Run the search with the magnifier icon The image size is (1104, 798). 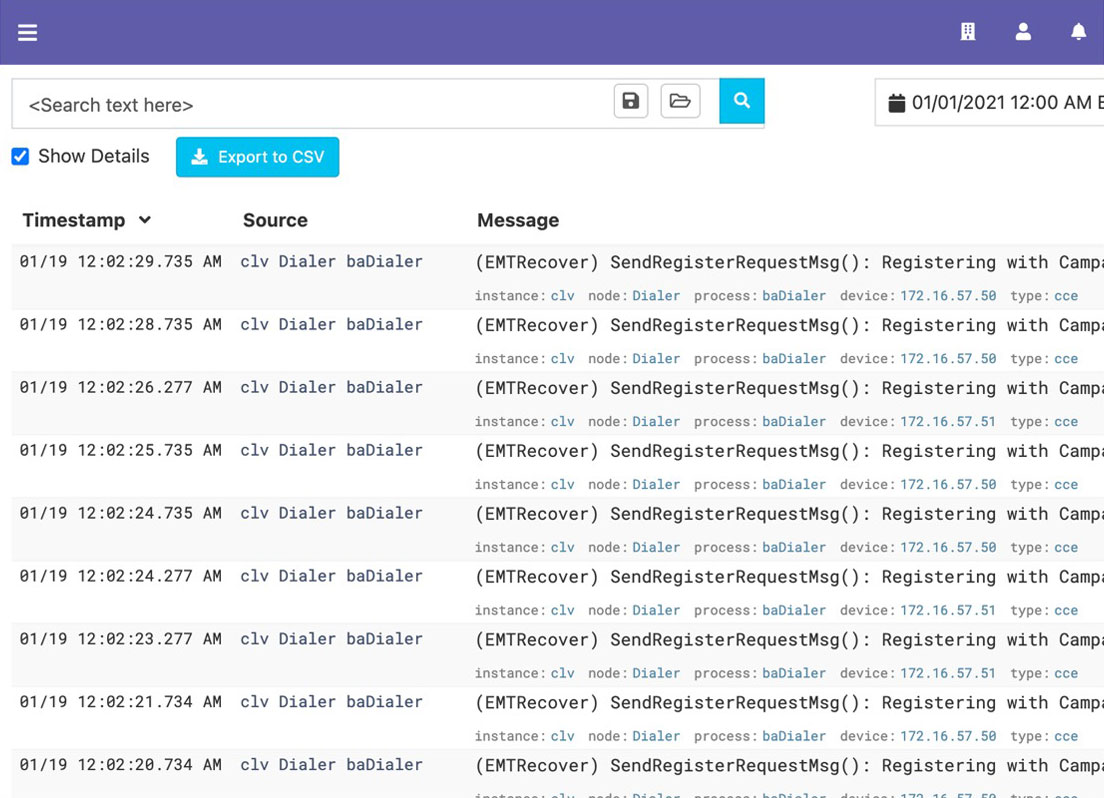tap(741, 100)
